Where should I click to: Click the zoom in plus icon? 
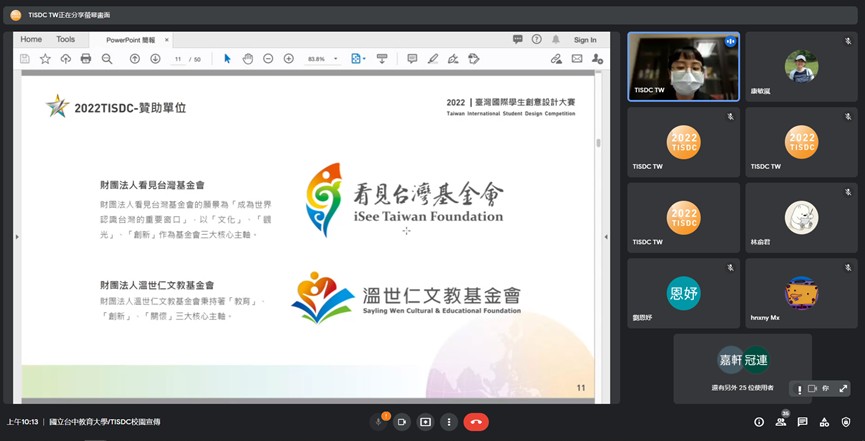click(289, 59)
